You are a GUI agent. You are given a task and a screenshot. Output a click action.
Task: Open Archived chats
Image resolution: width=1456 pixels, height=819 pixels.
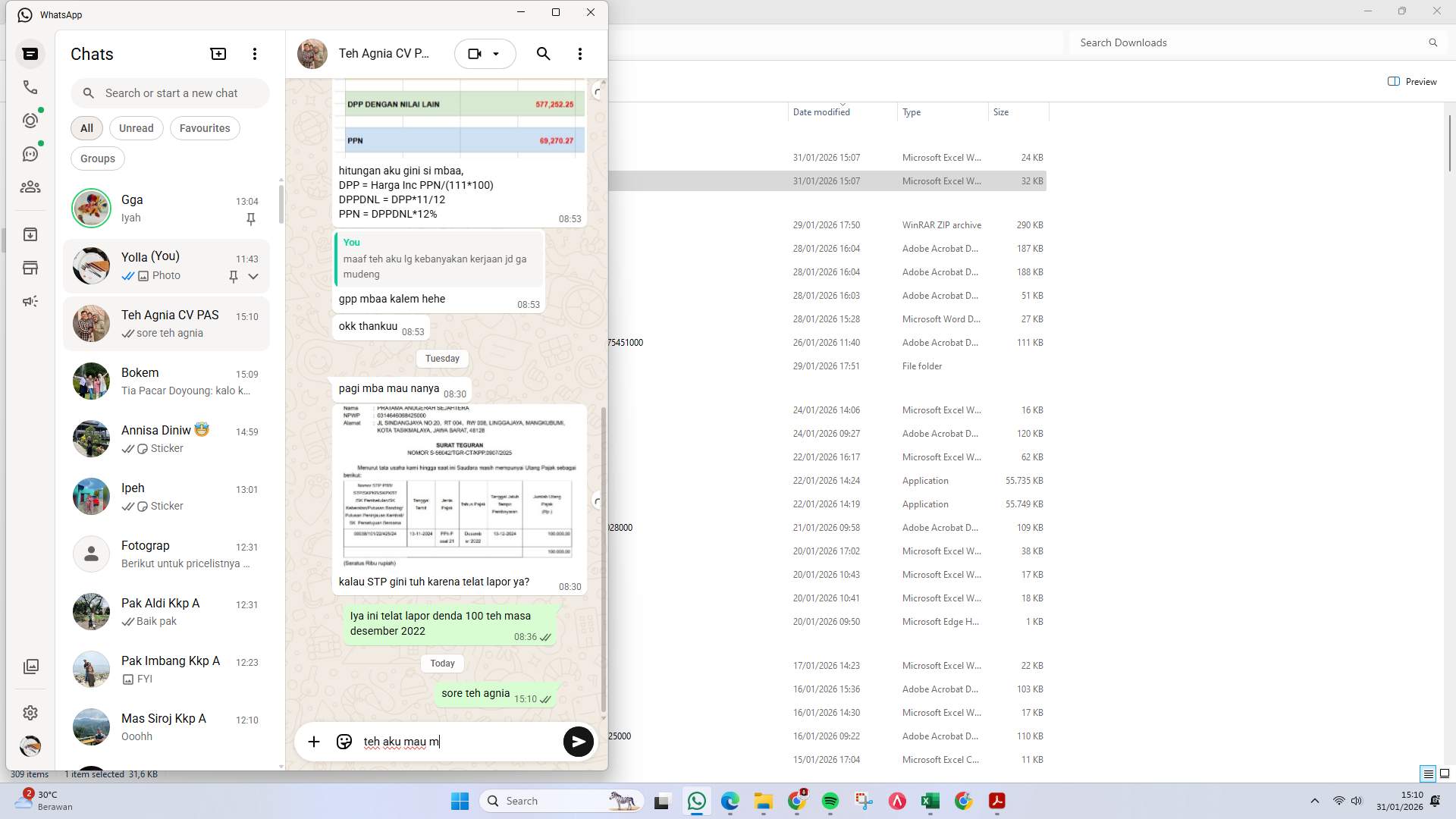pos(30,234)
